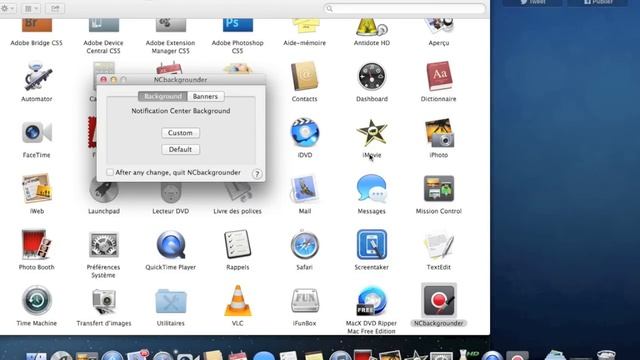
Task: Open Livre des polices label
Action: (238, 211)
